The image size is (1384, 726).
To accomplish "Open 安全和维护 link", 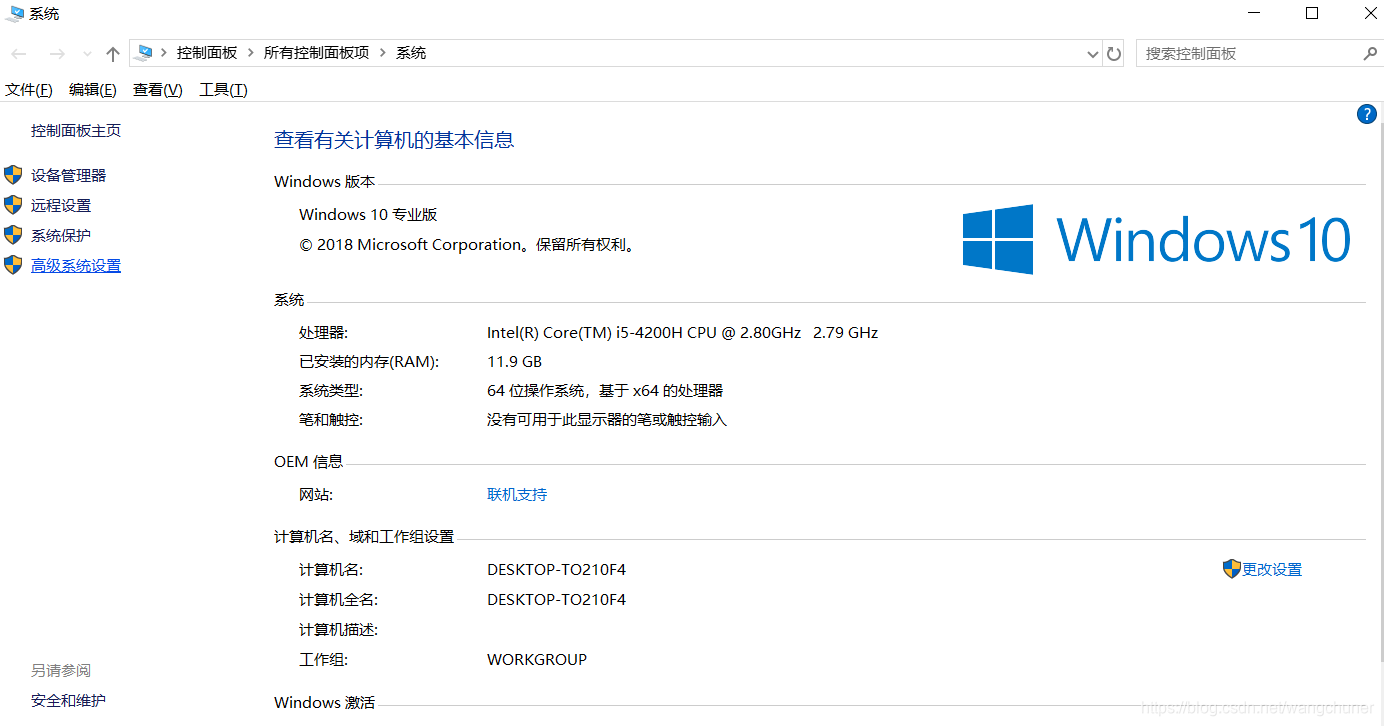I will pos(68,701).
